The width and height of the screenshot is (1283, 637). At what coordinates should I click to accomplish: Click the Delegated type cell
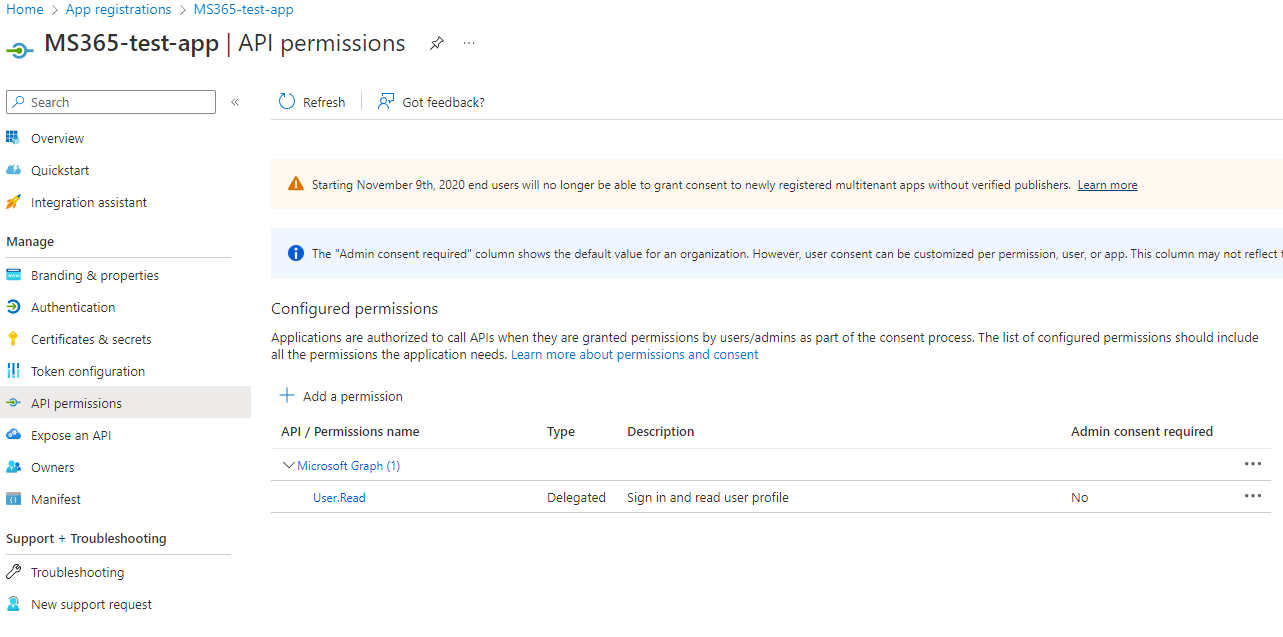click(576, 497)
